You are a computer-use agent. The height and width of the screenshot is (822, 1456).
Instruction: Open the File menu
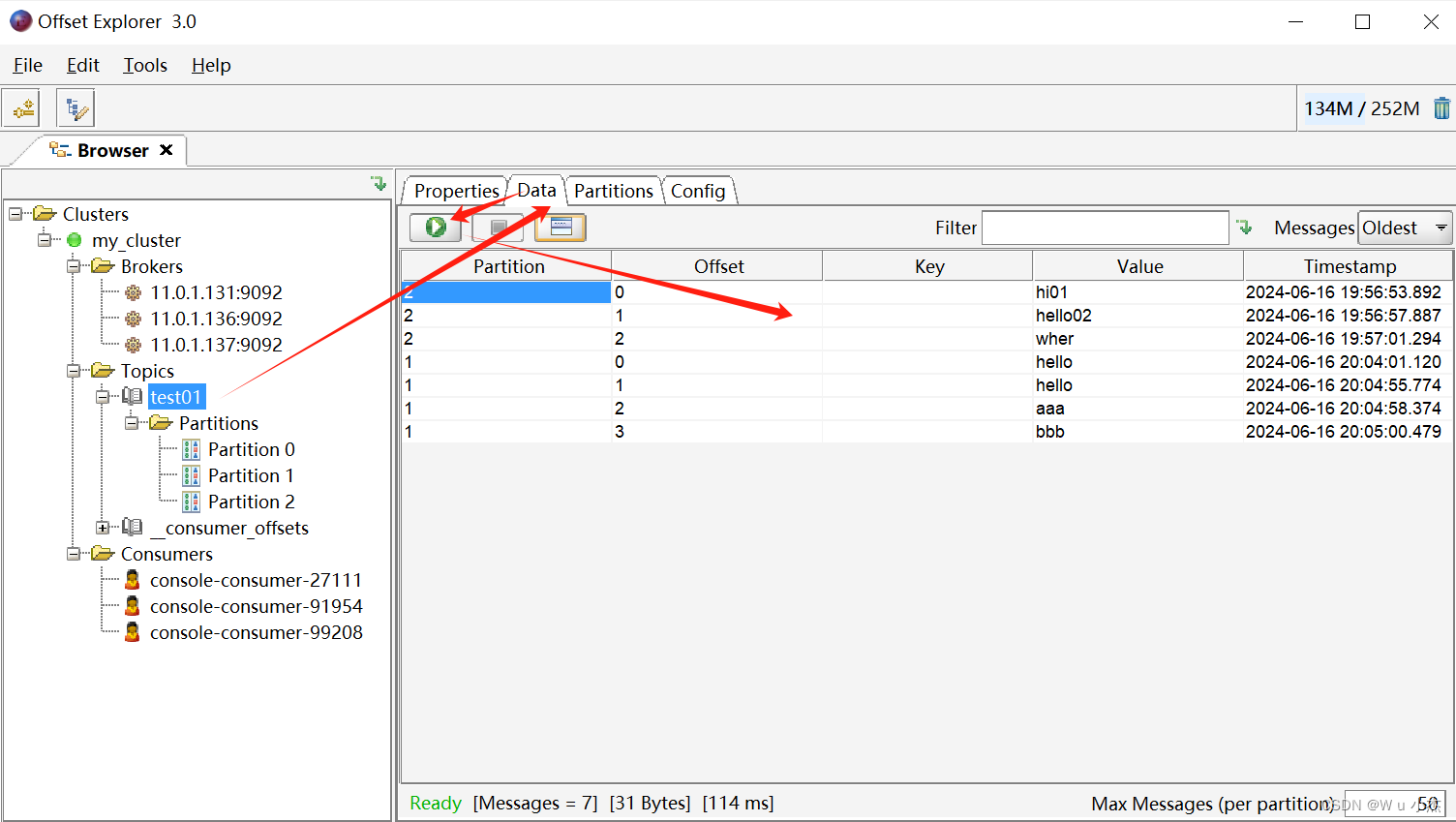(x=28, y=65)
